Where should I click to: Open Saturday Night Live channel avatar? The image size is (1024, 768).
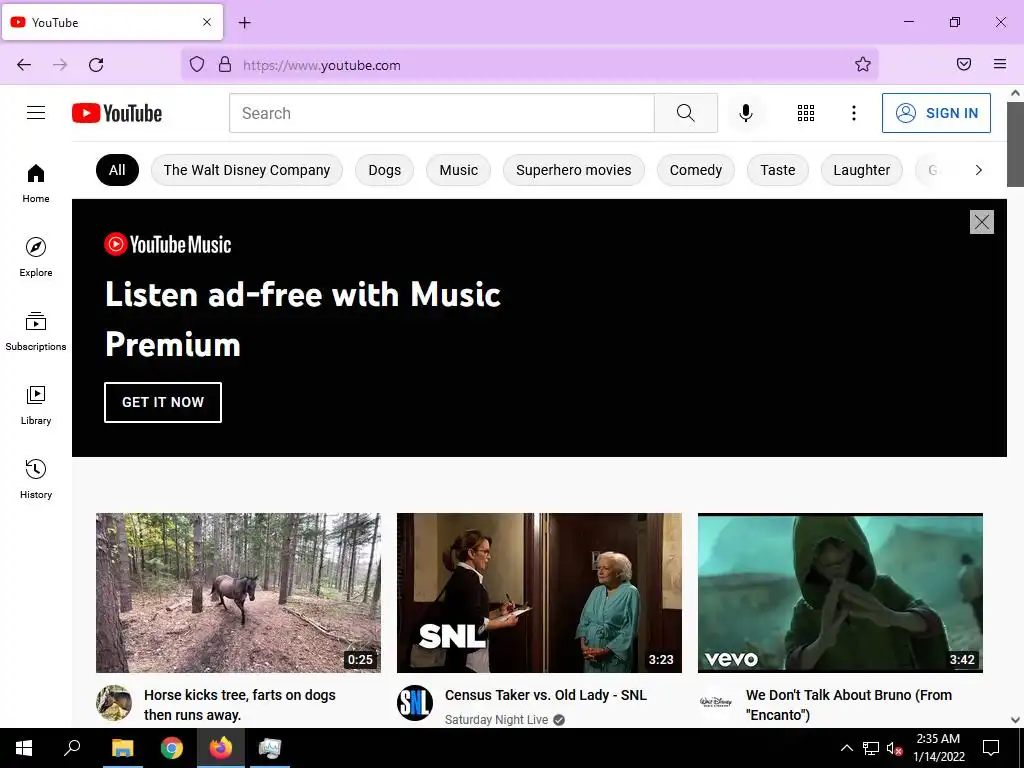[415, 703]
